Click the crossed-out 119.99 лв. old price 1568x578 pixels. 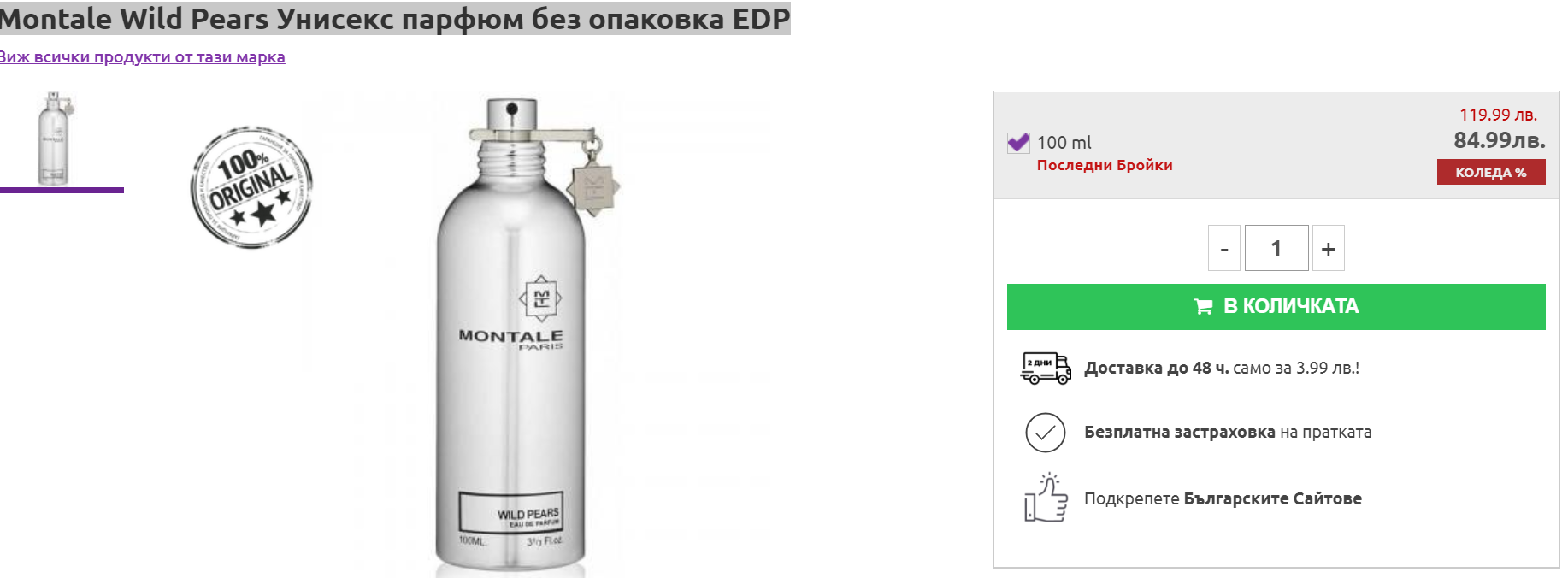coord(1498,115)
